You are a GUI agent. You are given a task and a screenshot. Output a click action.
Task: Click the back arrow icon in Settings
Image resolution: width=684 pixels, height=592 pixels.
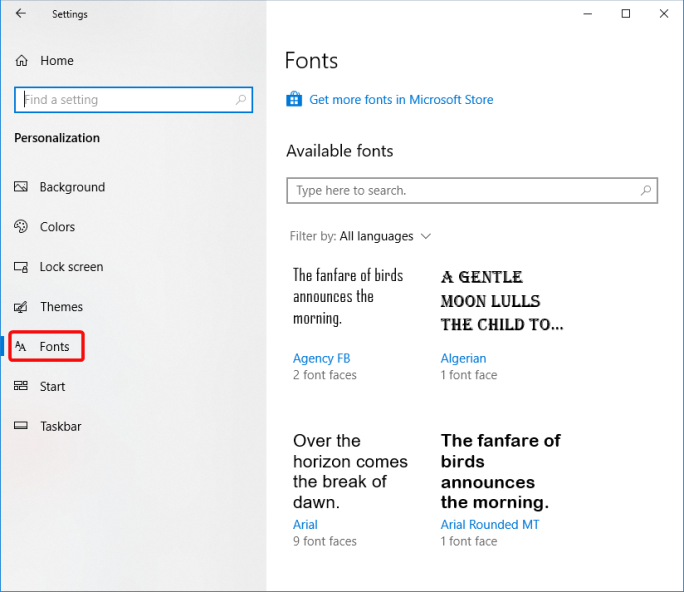(21, 14)
